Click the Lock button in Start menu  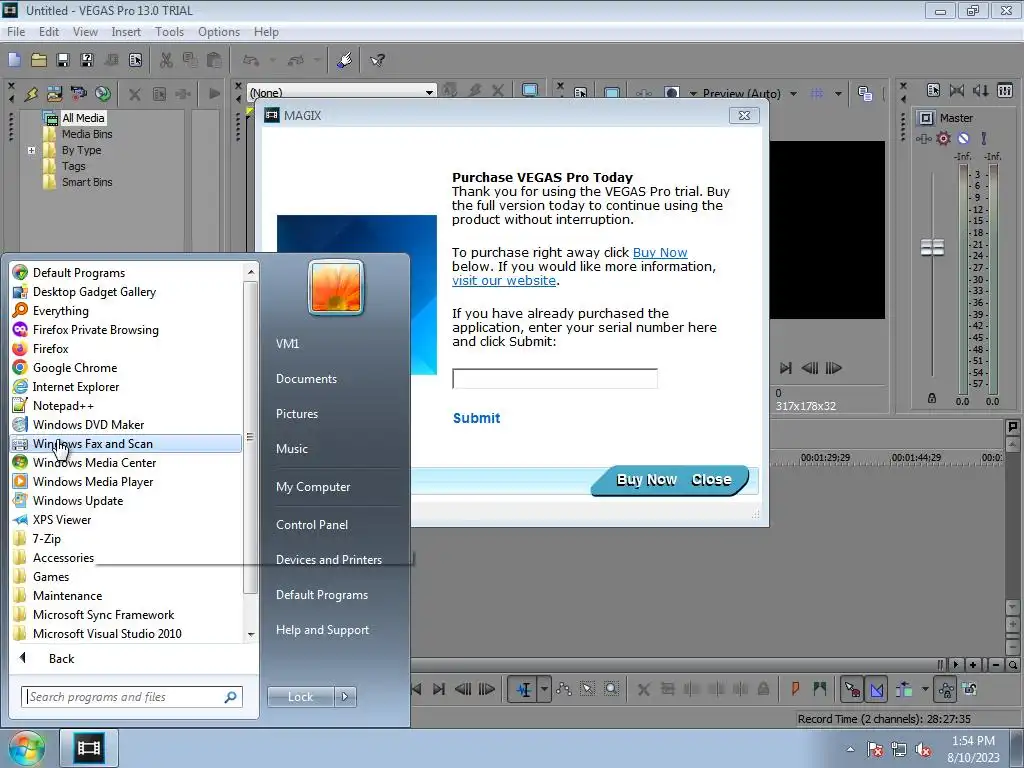point(300,697)
